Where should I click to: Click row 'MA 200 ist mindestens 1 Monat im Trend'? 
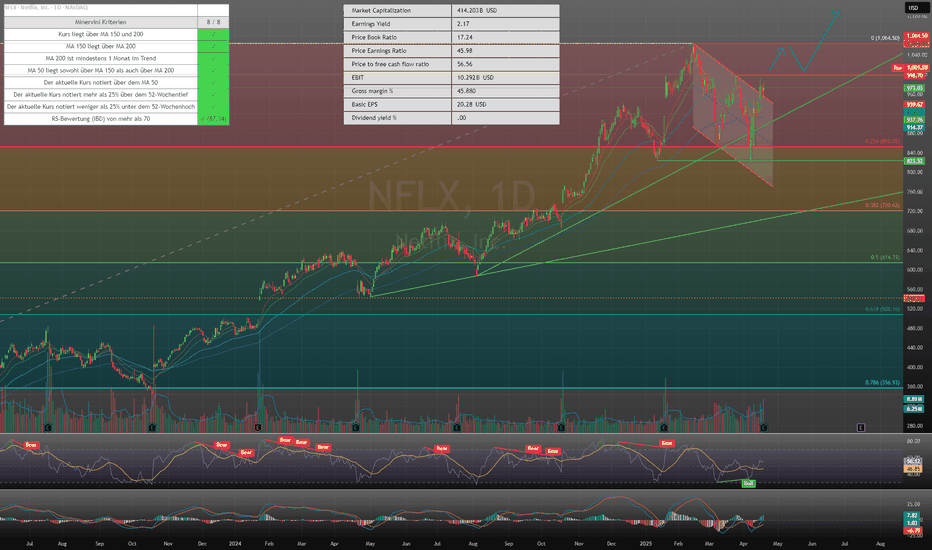(x=100, y=58)
